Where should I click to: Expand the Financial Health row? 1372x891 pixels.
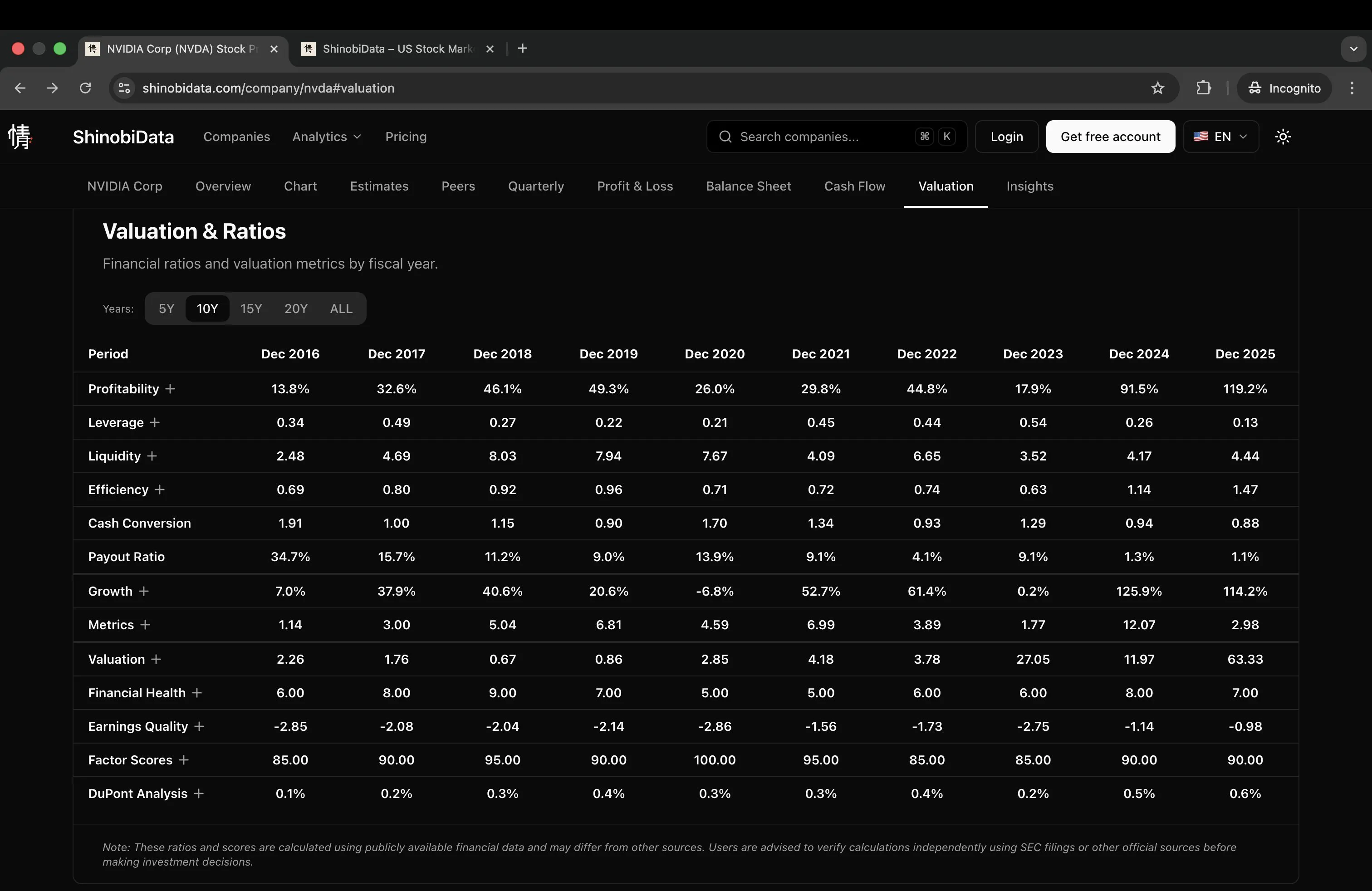[197, 693]
